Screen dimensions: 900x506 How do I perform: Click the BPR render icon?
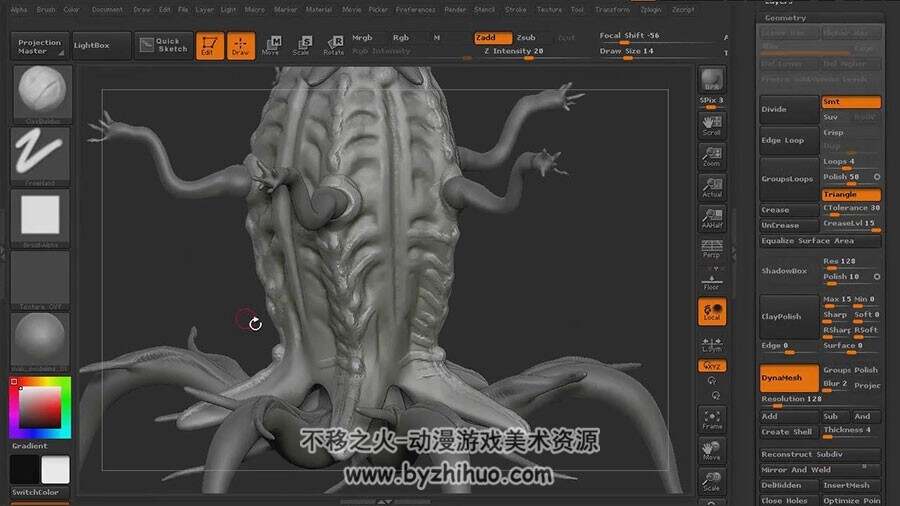(x=712, y=80)
